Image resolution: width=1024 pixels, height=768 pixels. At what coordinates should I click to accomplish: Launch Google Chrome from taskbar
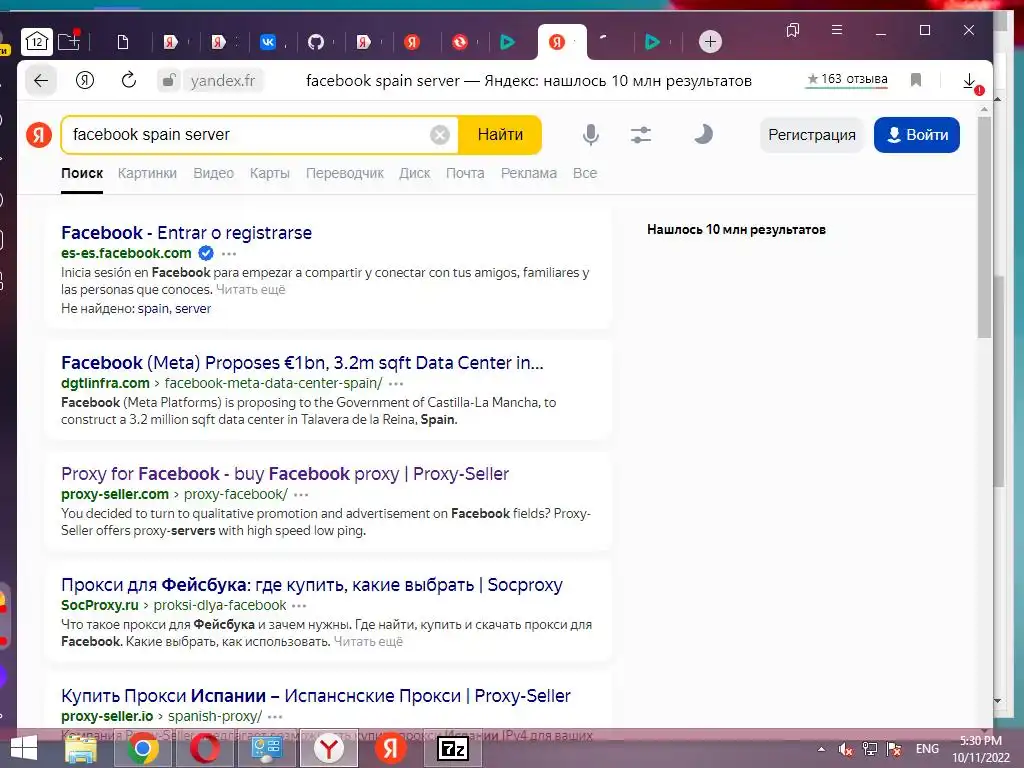point(143,749)
